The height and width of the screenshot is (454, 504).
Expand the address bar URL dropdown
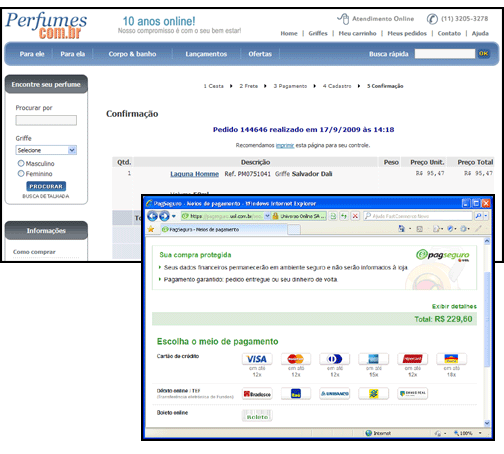coord(267,216)
